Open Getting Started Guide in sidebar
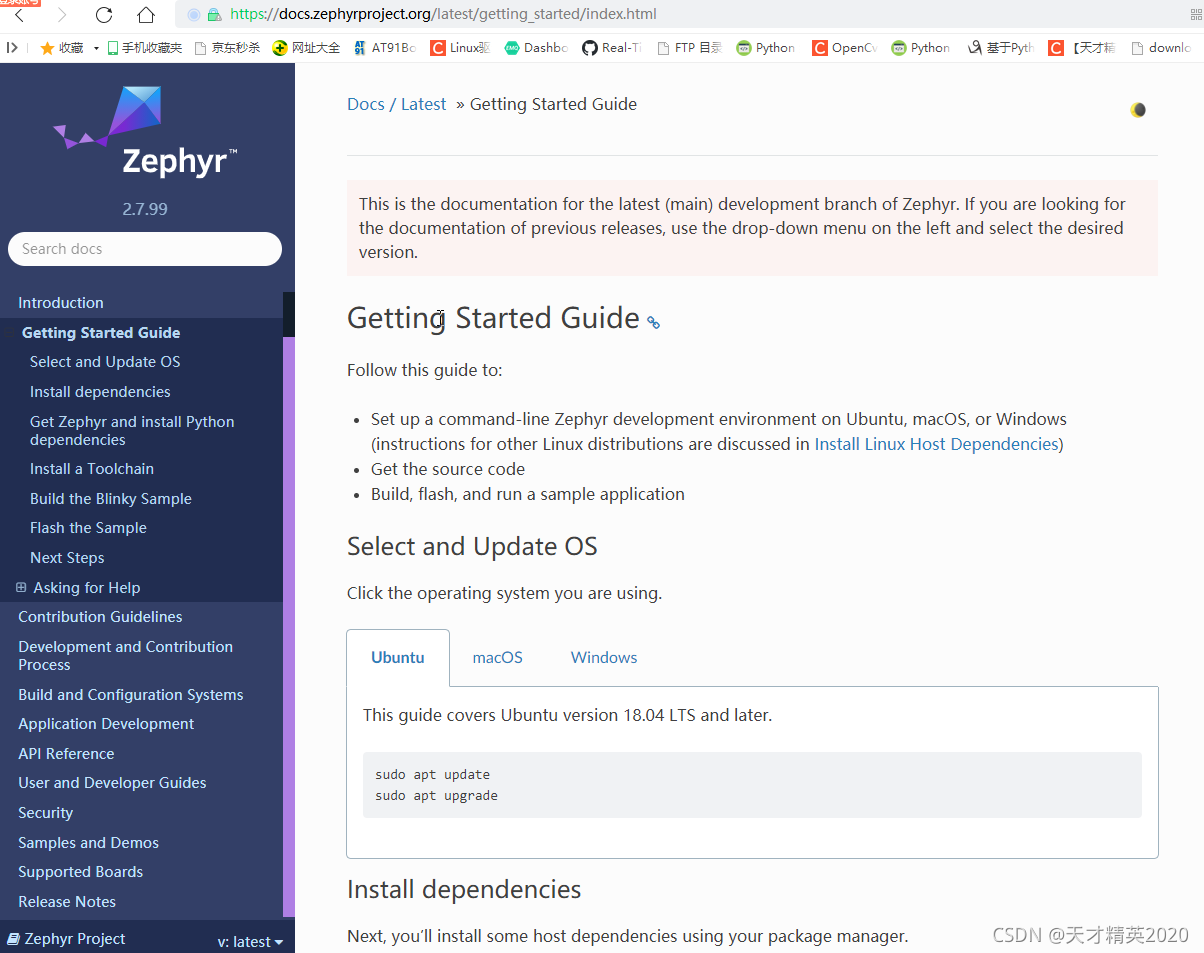Screen dimensions: 1204x953 click(101, 333)
